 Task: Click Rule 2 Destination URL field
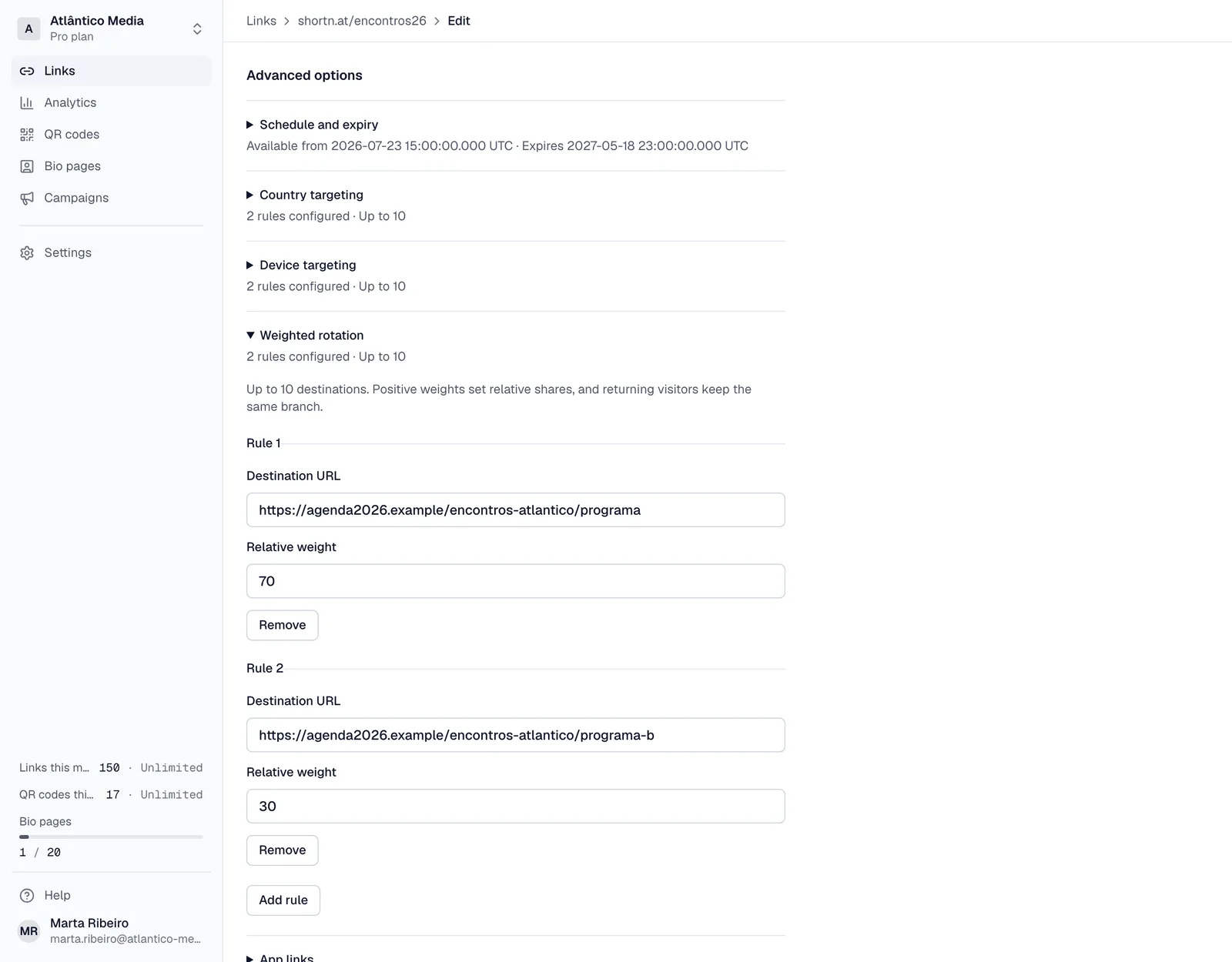(x=516, y=735)
